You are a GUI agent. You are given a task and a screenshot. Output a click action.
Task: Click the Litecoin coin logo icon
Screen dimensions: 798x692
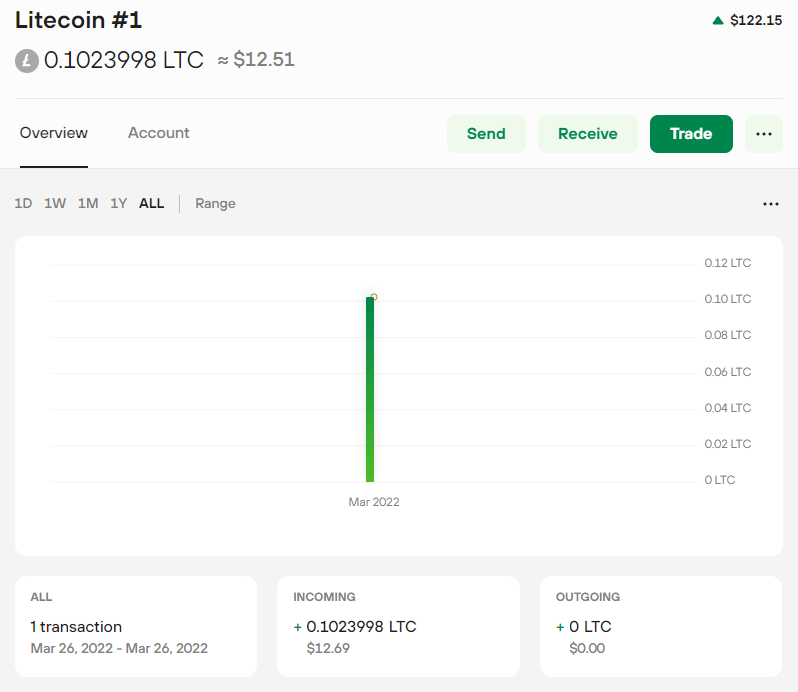26,61
